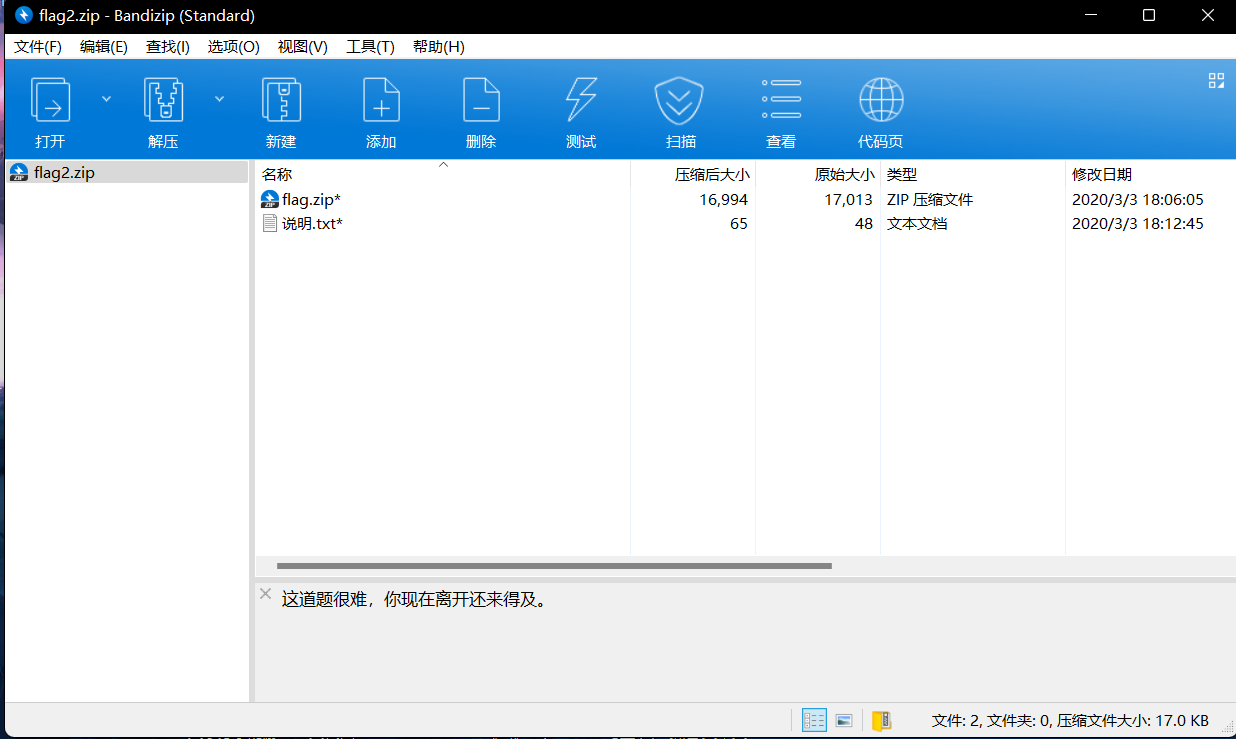Maximize the Bandizip window
1236x739 pixels.
click(x=1149, y=15)
